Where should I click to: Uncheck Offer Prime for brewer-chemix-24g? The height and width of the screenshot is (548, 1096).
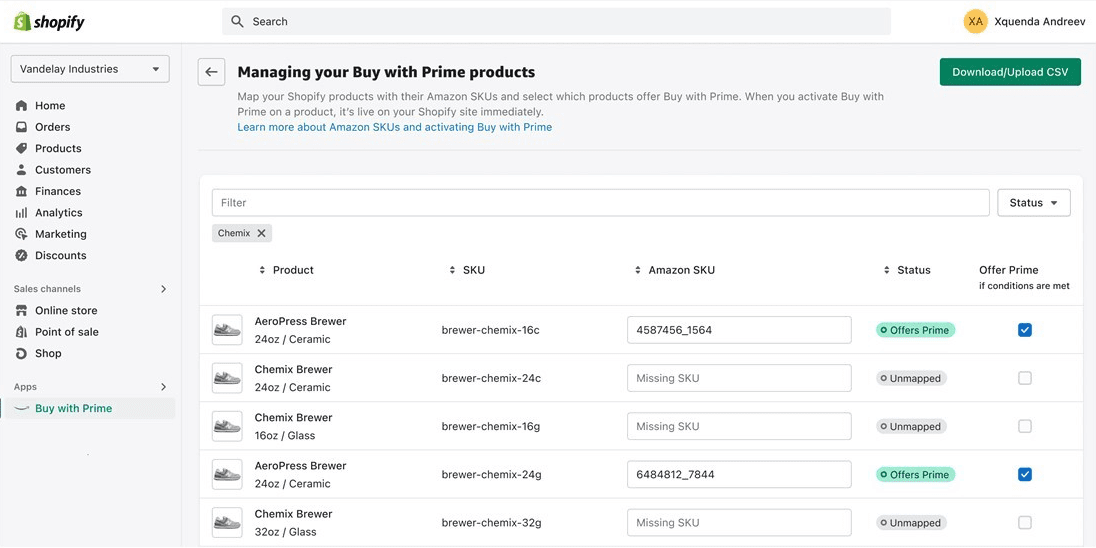pyautogui.click(x=1025, y=475)
